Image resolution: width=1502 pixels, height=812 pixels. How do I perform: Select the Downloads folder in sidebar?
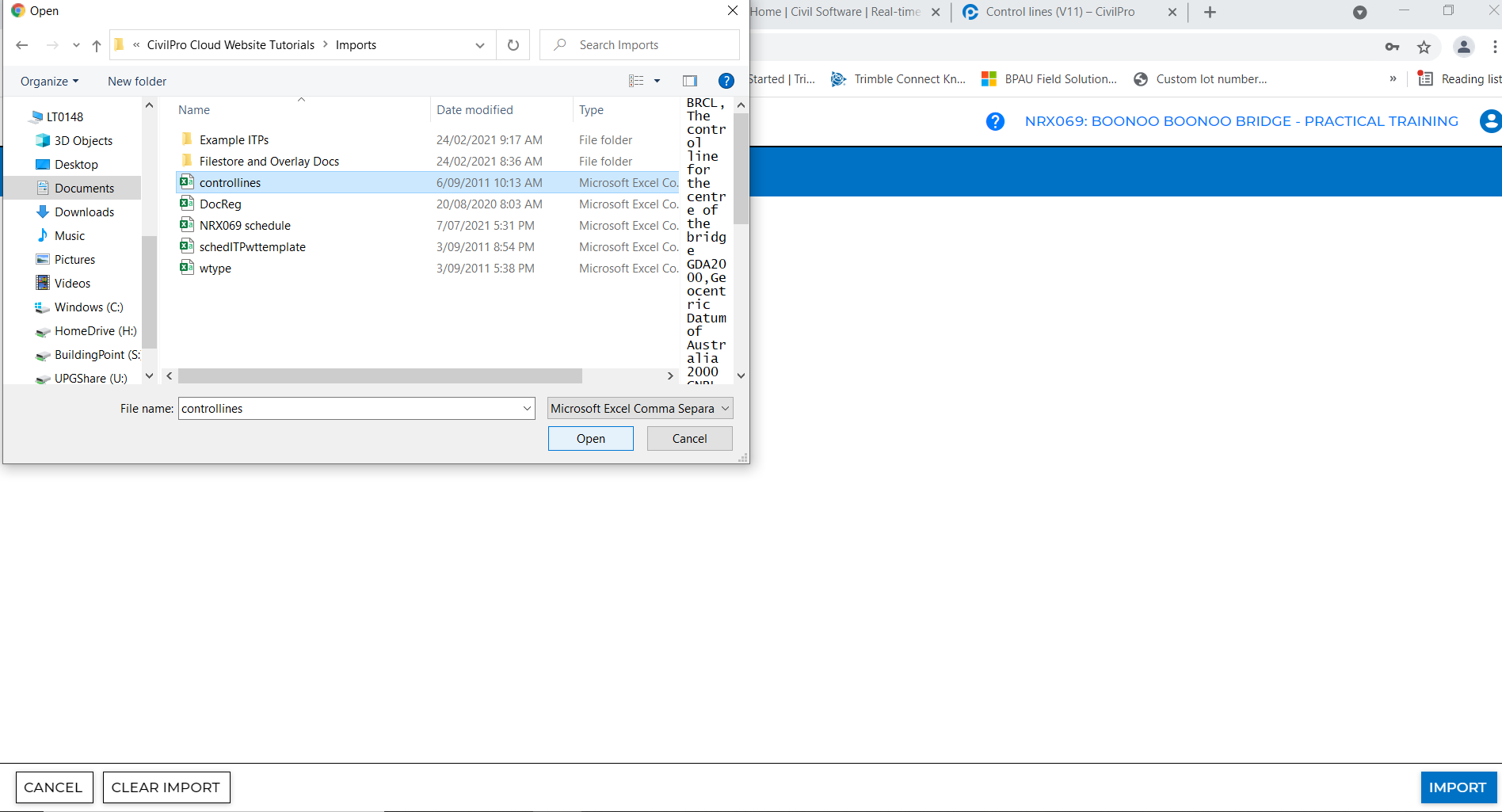84,212
